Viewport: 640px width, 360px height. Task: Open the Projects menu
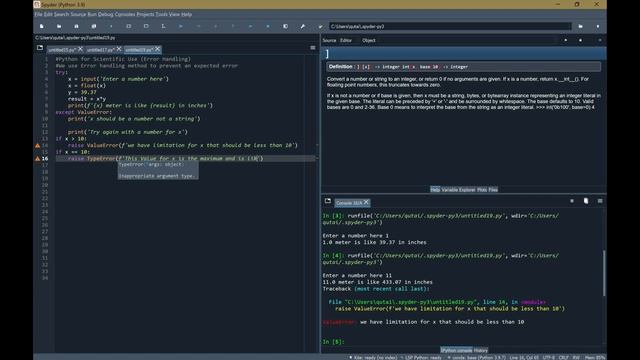point(145,14)
